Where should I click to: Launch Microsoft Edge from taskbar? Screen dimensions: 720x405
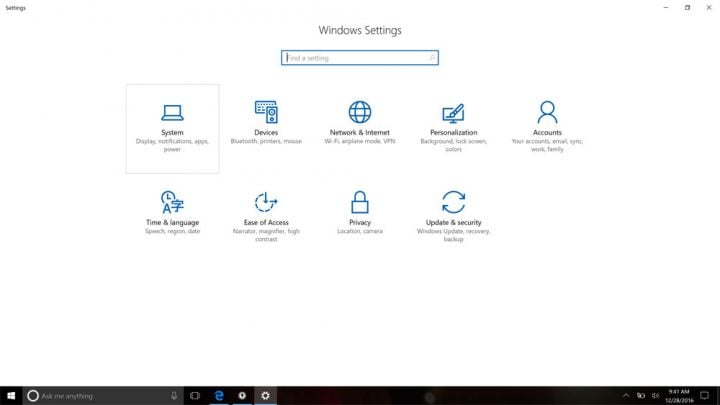219,396
